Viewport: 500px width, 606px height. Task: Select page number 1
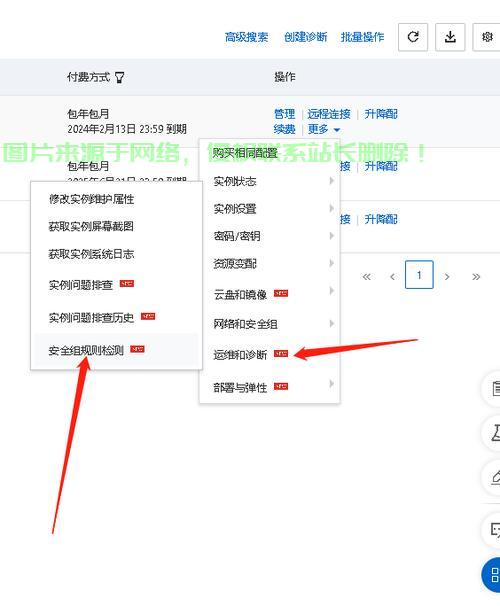click(419, 275)
